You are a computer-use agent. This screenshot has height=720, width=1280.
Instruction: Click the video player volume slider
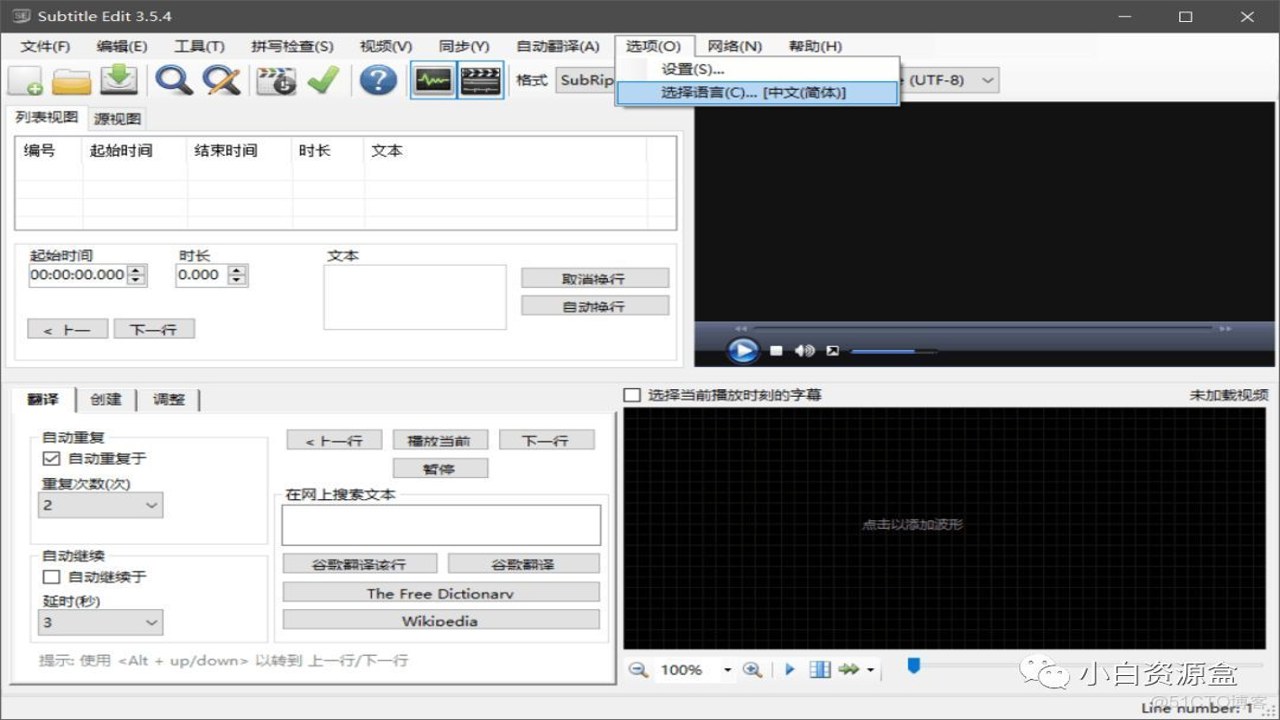893,351
